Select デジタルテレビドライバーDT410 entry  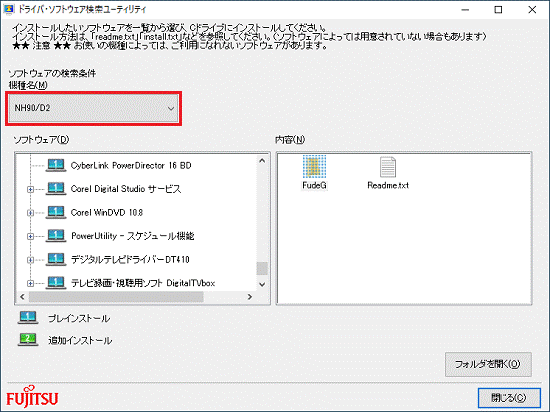pyautogui.click(x=130, y=259)
